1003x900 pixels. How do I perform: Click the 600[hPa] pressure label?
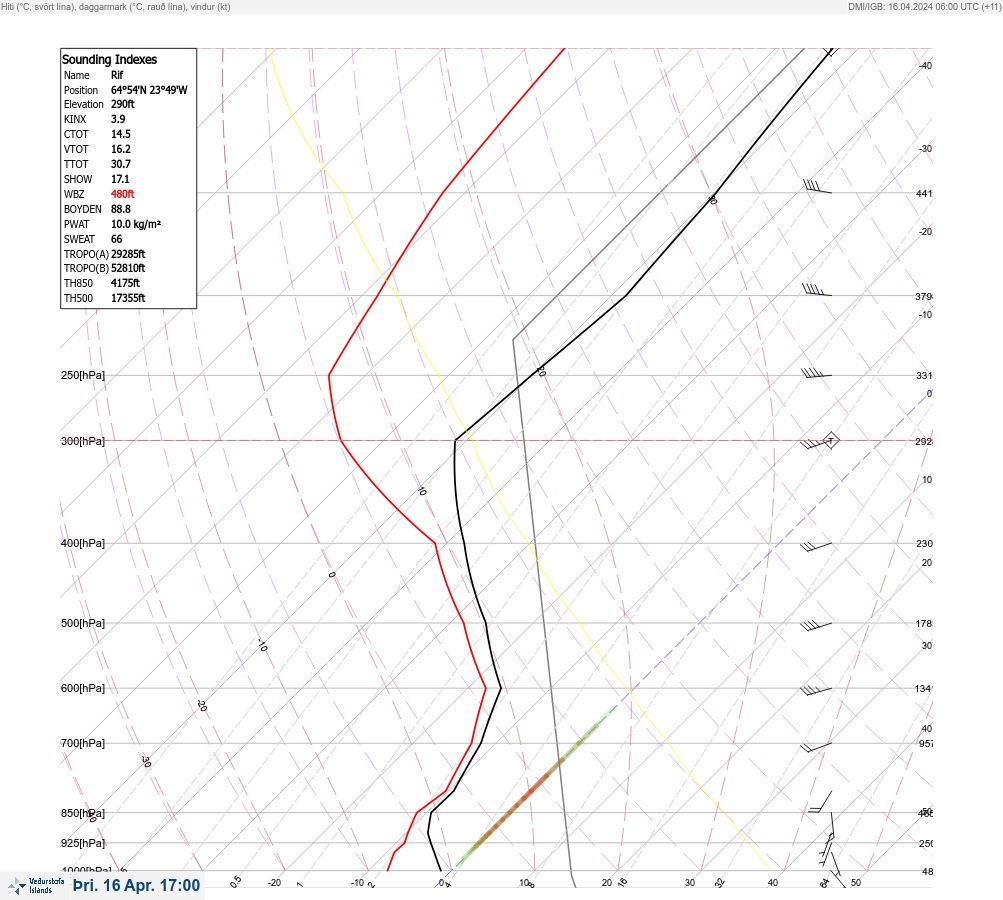[x=83, y=688]
